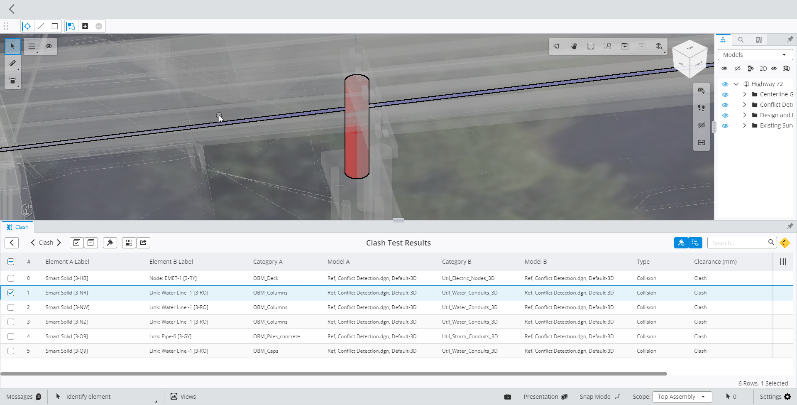This screenshot has width=797, height=405.
Task: Go back using the top-left arrow
Action: (x=12, y=9)
